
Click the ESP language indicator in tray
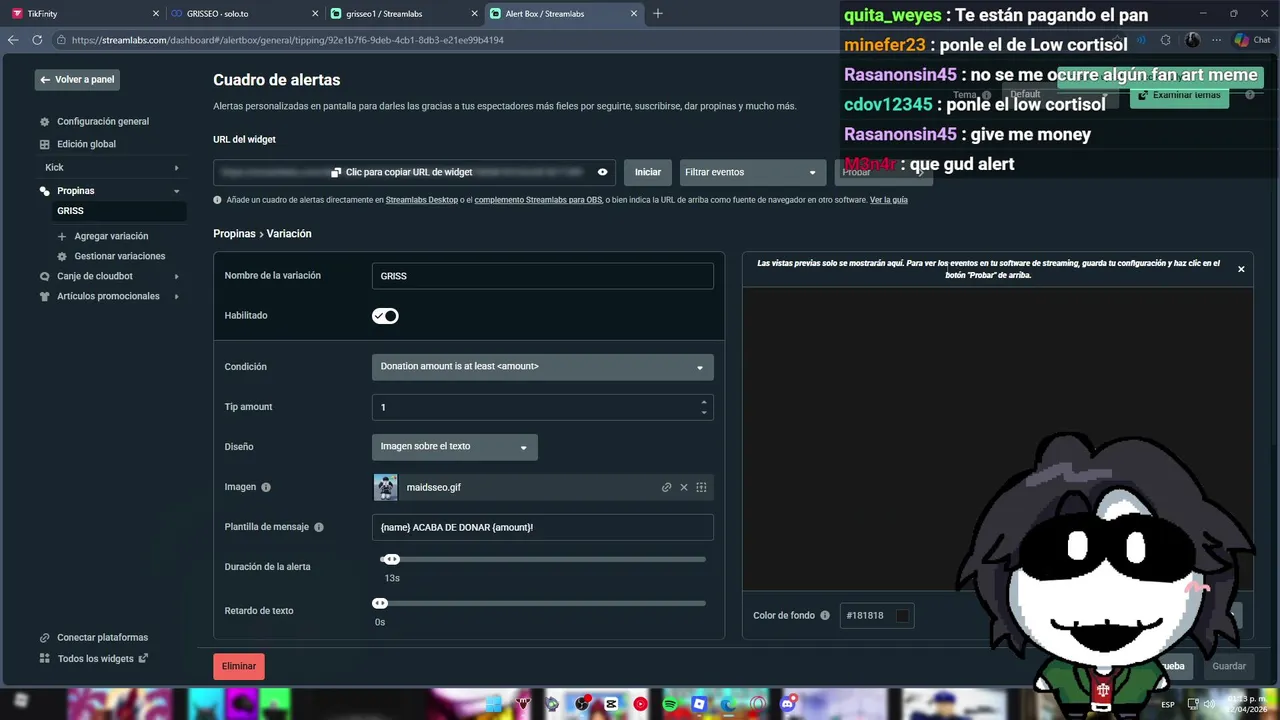(1168, 705)
